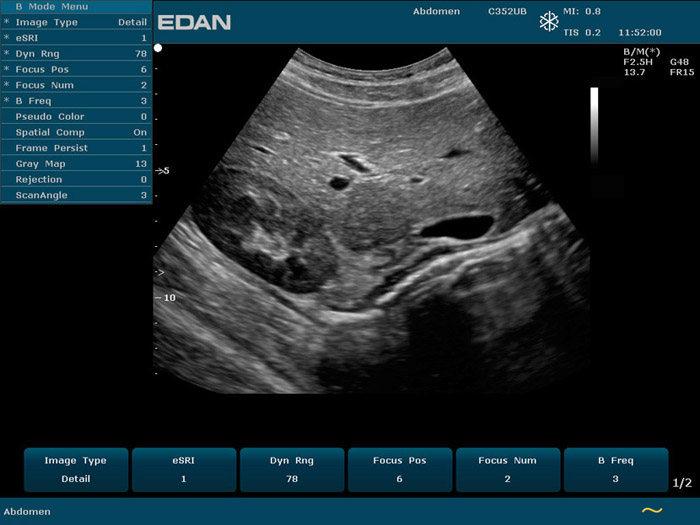700x525 pixels.
Task: Click the eSRI 1 soft button
Action: 184,470
